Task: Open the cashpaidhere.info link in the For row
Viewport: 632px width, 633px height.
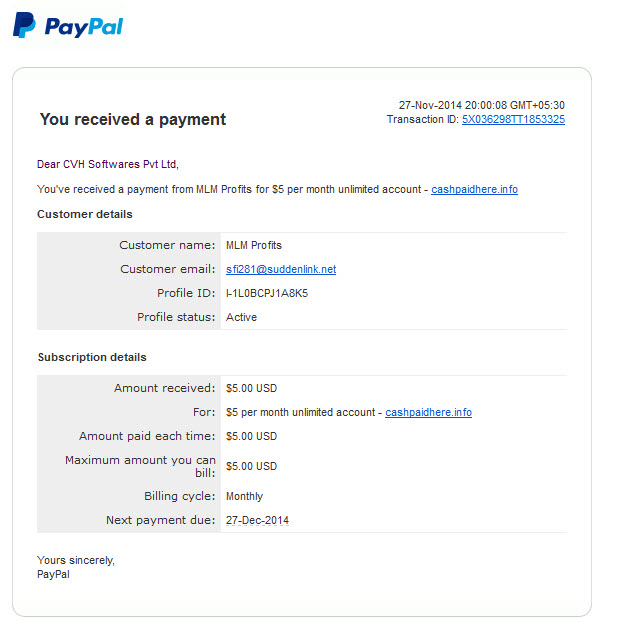Action: pyautogui.click(x=428, y=412)
